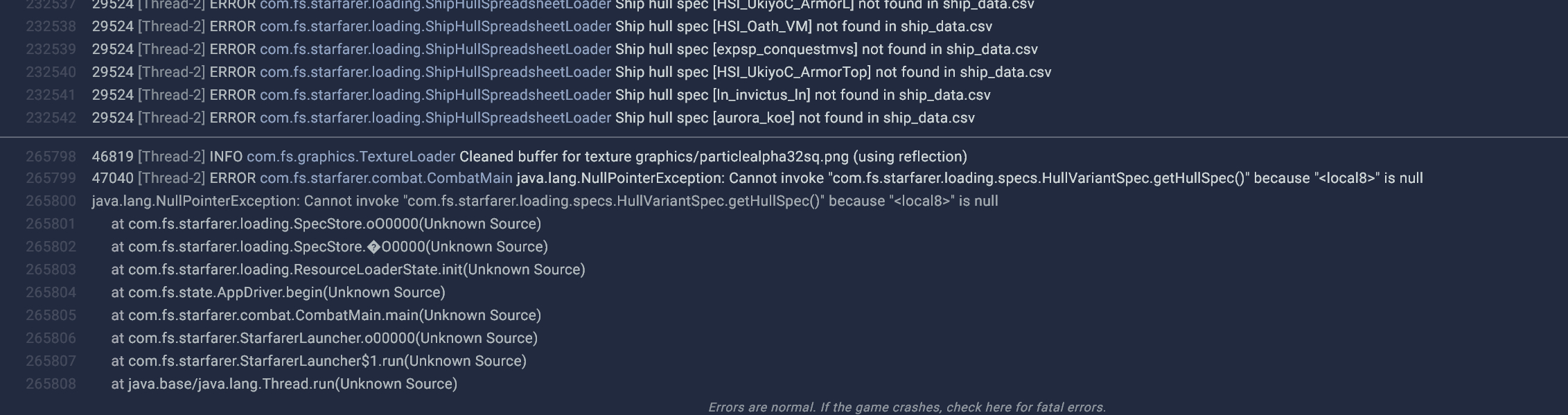Click the ln_invictus_ln hull spec error text
Viewport: 1568px width, 415px height.
coord(802,95)
